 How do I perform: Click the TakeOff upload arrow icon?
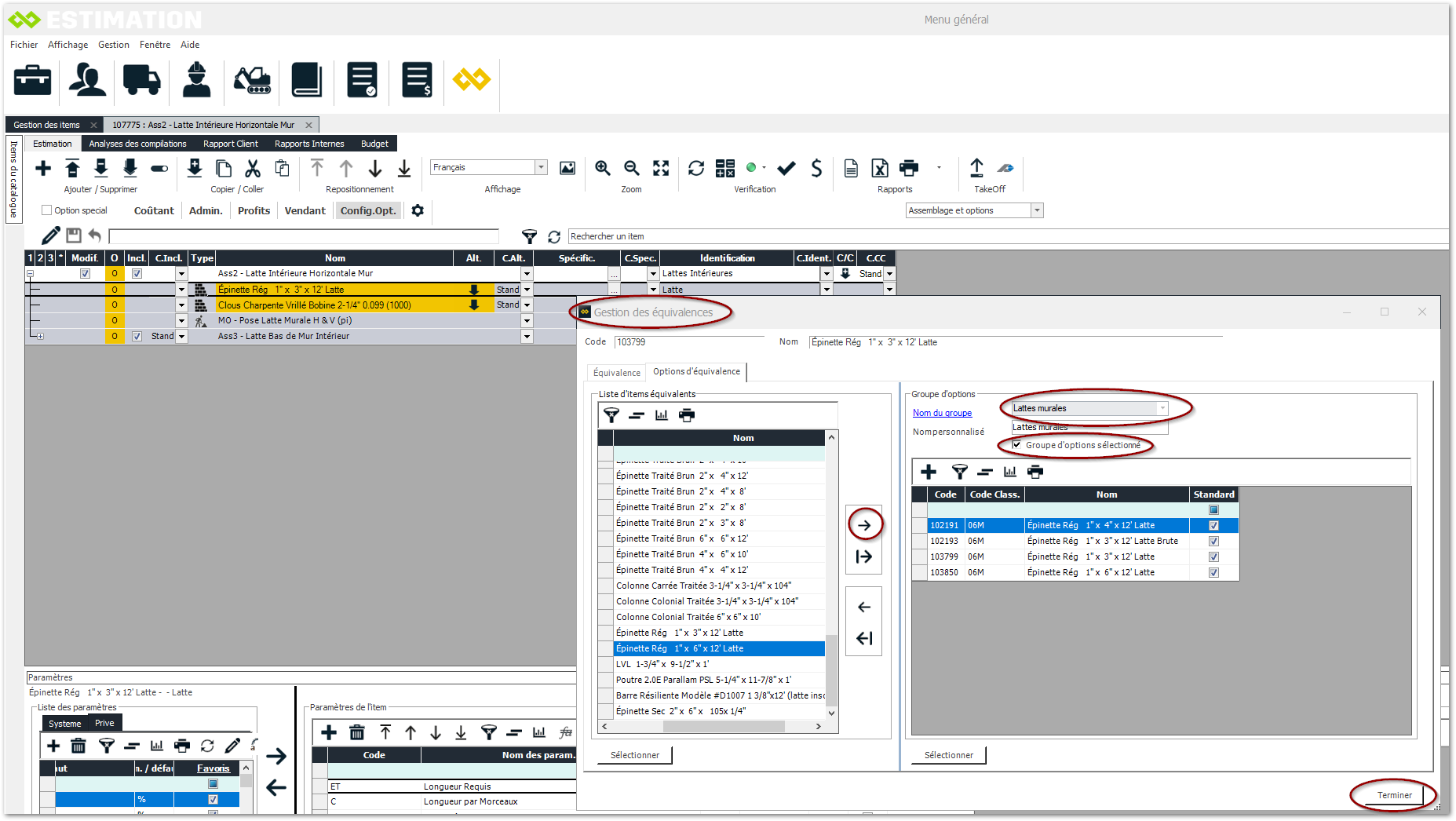pyautogui.click(x=976, y=168)
